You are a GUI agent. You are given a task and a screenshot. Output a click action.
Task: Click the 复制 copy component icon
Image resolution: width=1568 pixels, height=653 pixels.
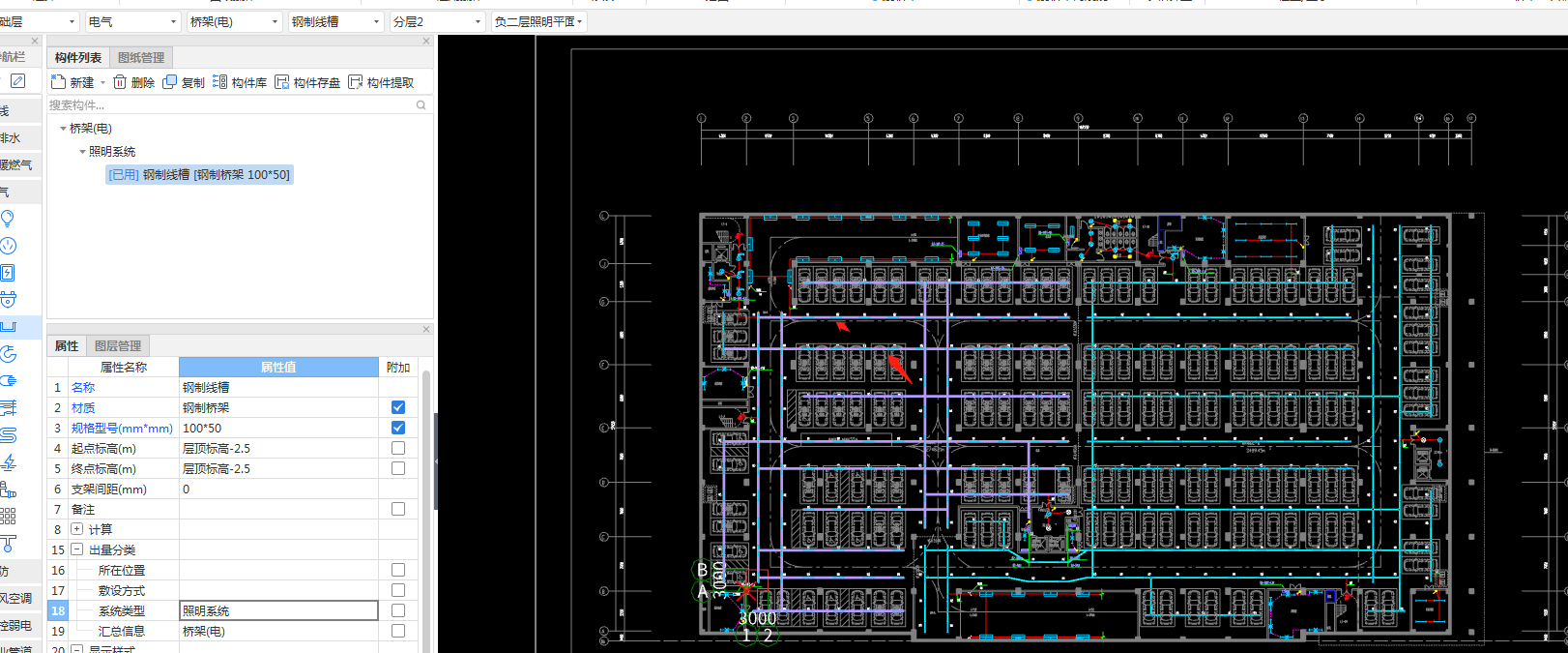pyautogui.click(x=170, y=82)
